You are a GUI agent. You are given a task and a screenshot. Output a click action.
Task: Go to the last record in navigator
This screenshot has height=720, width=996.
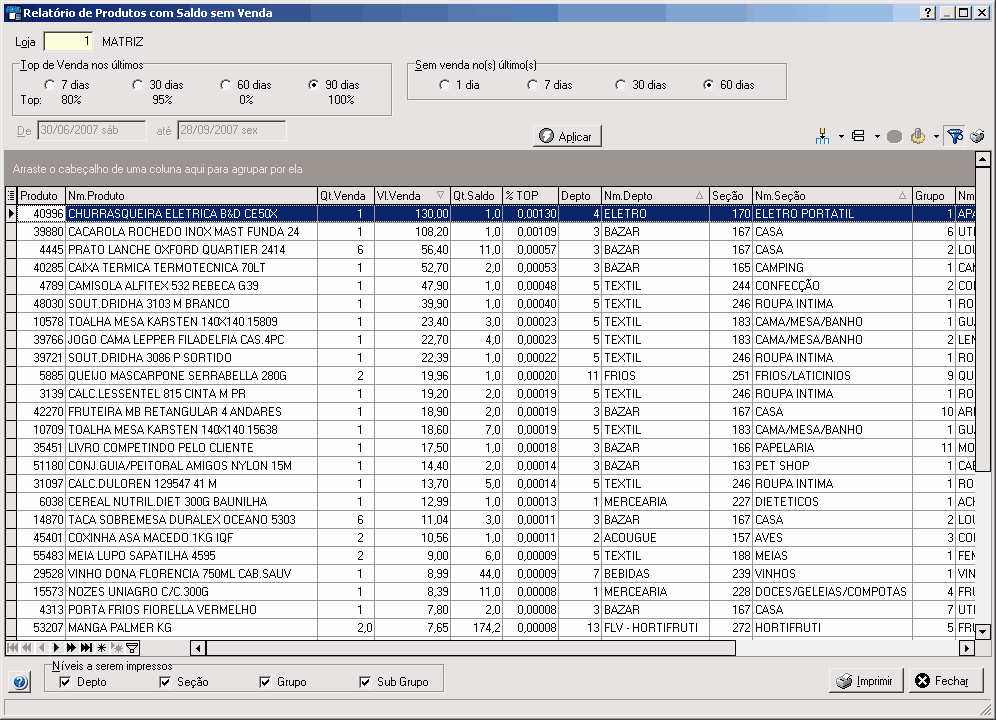[x=86, y=648]
